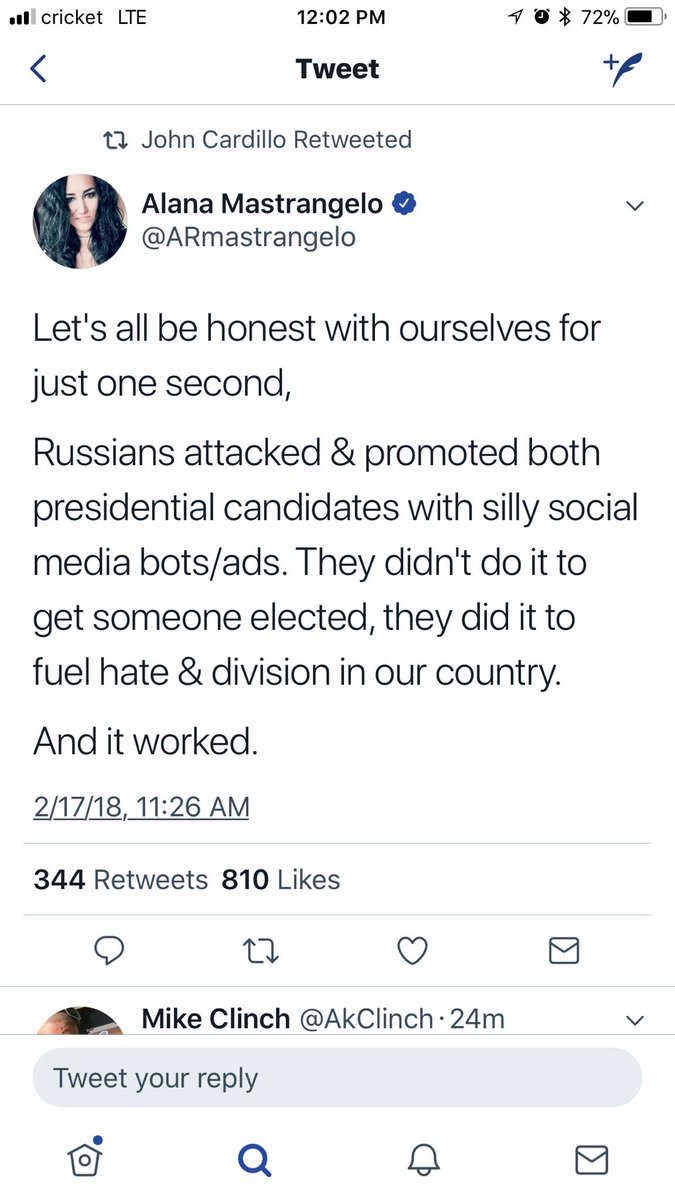Open the Search tab

point(254,1159)
